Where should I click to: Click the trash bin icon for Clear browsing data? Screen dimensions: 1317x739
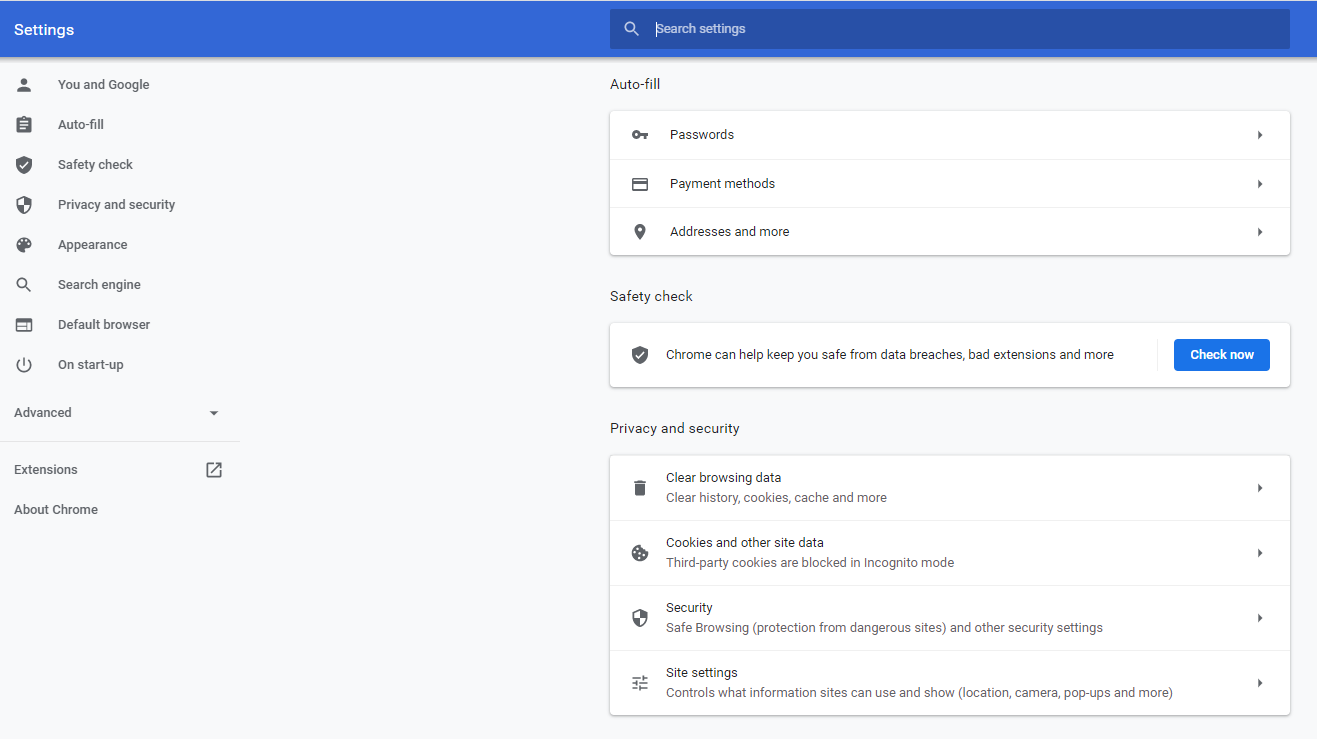[640, 488]
